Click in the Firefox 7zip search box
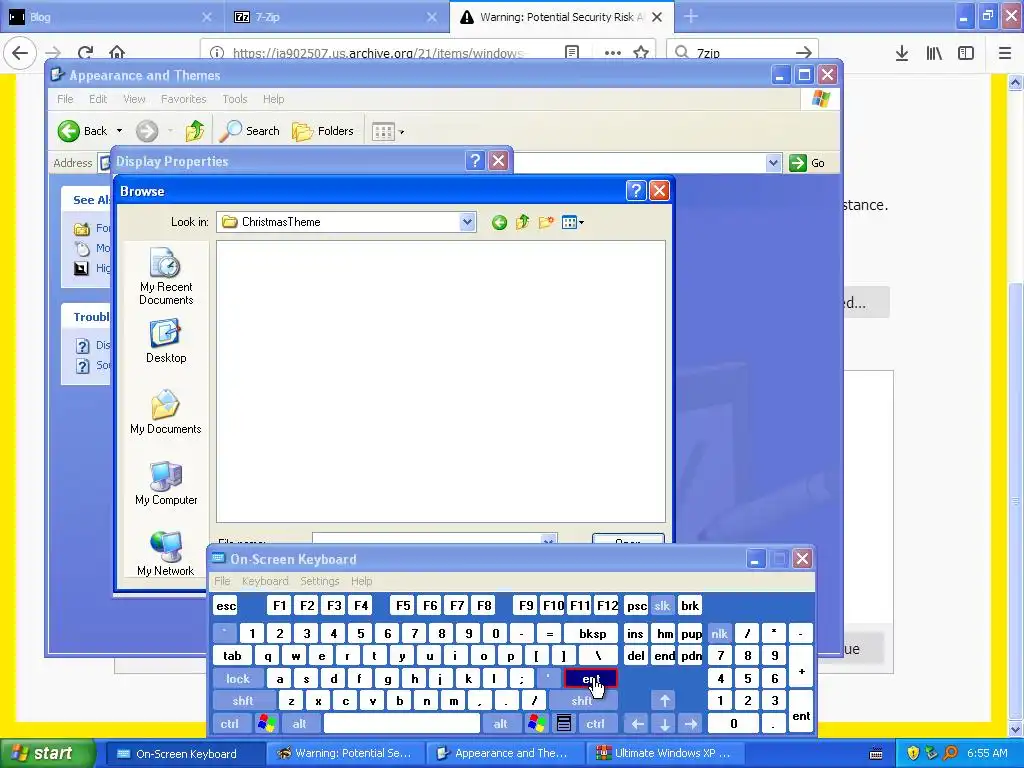The height and width of the screenshot is (768, 1024). [x=742, y=53]
